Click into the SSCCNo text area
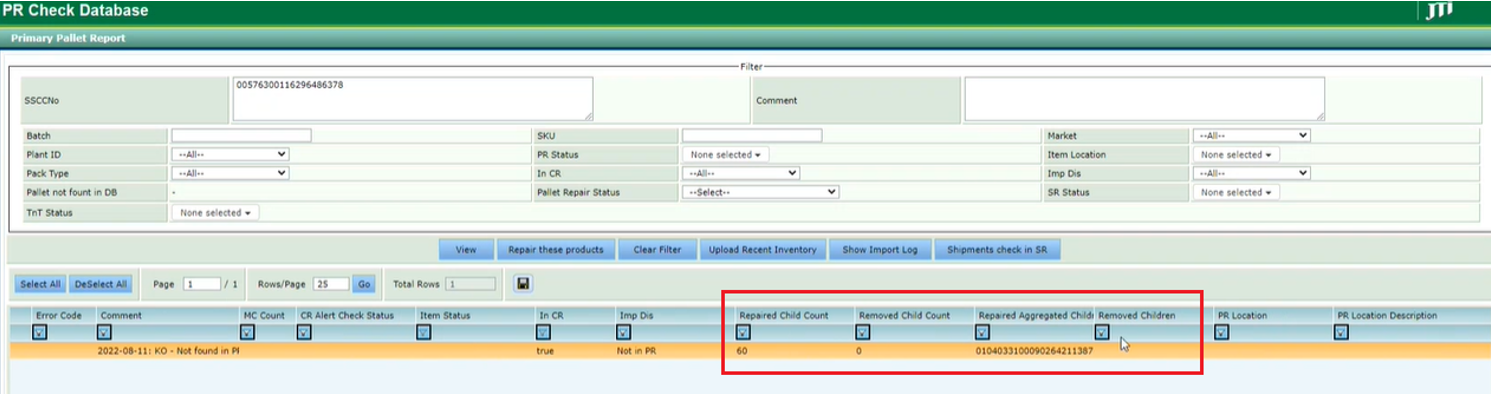The height and width of the screenshot is (394, 1491). (x=412, y=99)
